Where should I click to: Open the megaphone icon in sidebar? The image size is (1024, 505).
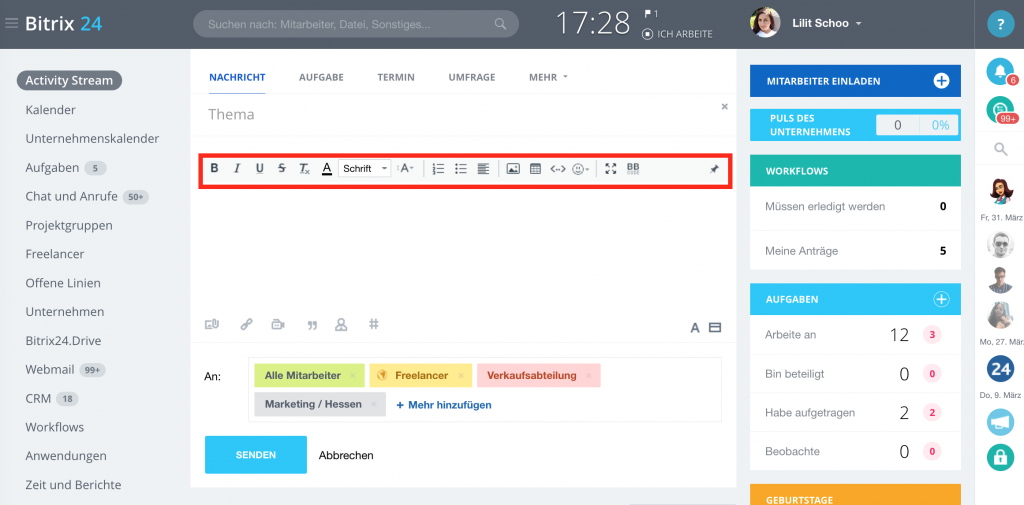coord(1000,421)
